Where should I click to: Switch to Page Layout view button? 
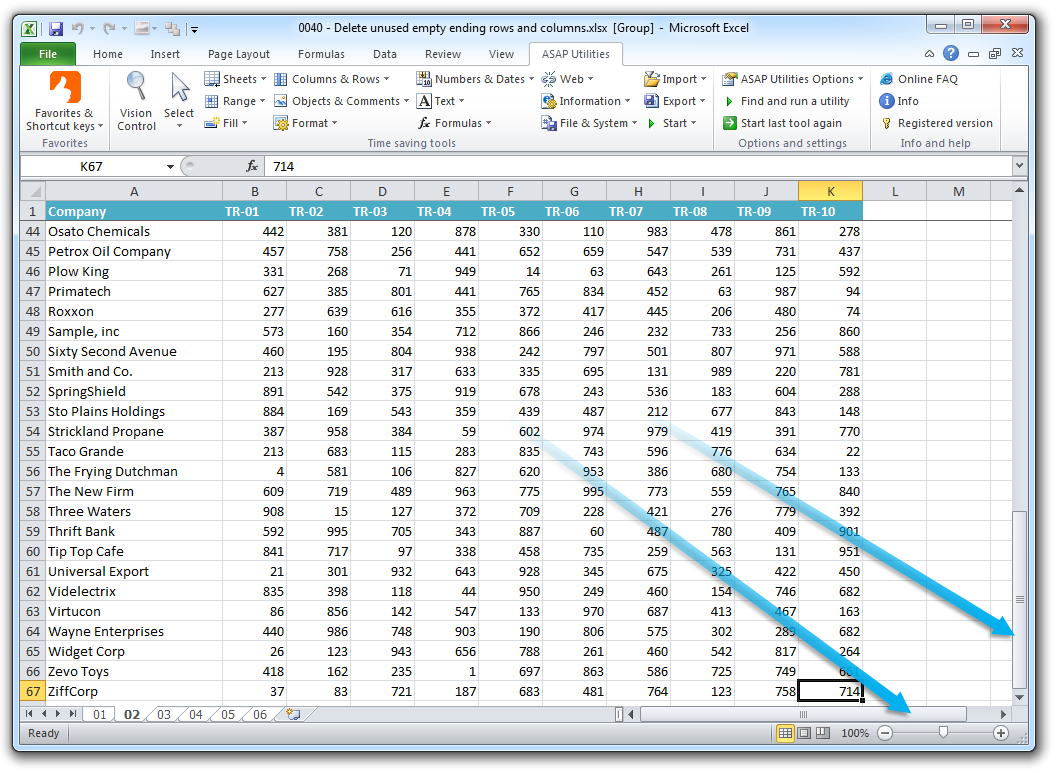pos(804,733)
